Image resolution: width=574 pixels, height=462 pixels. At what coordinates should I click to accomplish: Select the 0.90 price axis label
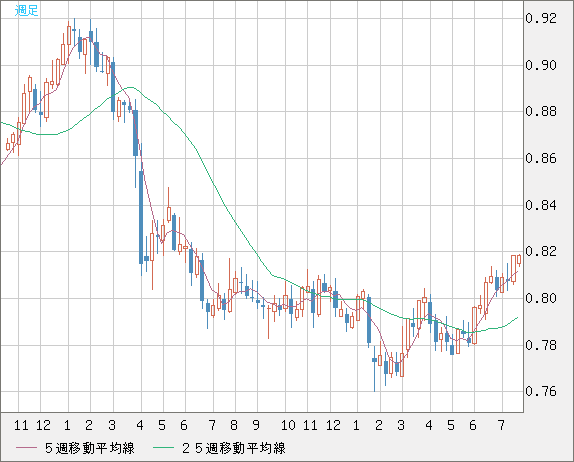click(x=541, y=65)
